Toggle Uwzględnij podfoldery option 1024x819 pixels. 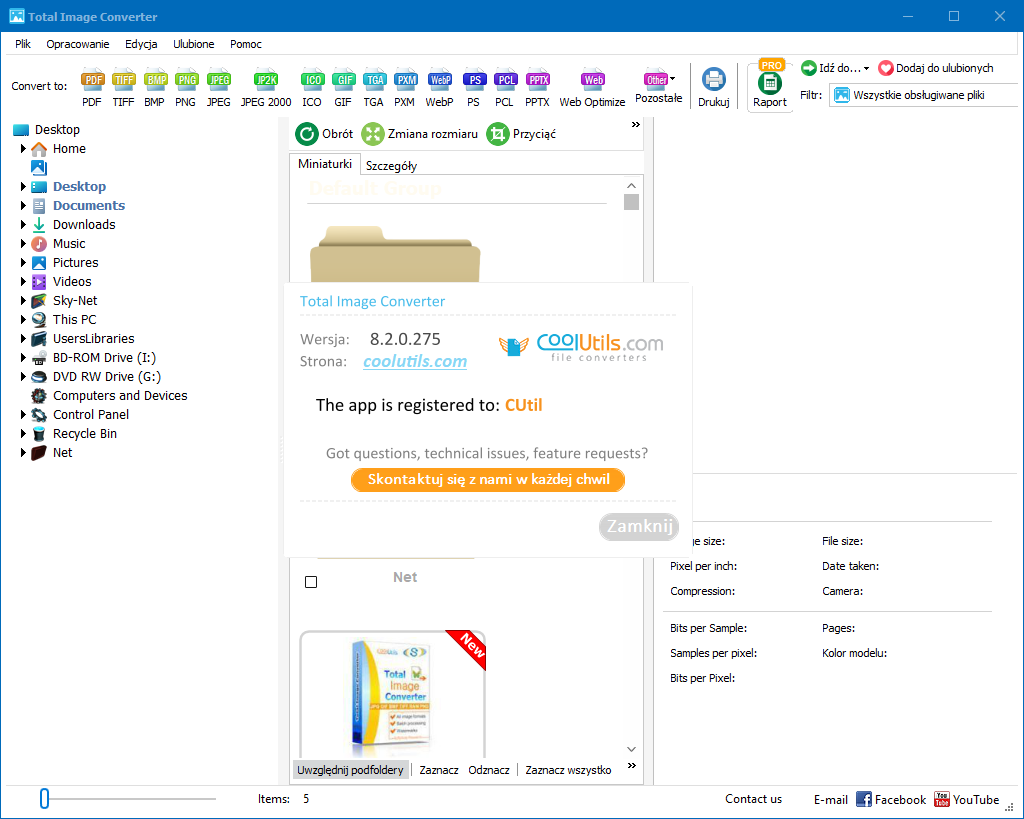click(351, 770)
